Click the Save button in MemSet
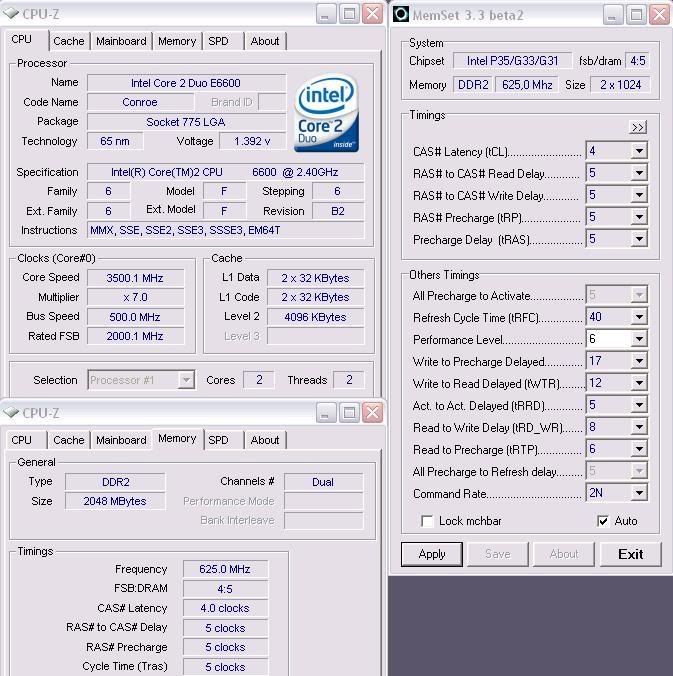The width and height of the screenshot is (673, 676). pos(498,554)
